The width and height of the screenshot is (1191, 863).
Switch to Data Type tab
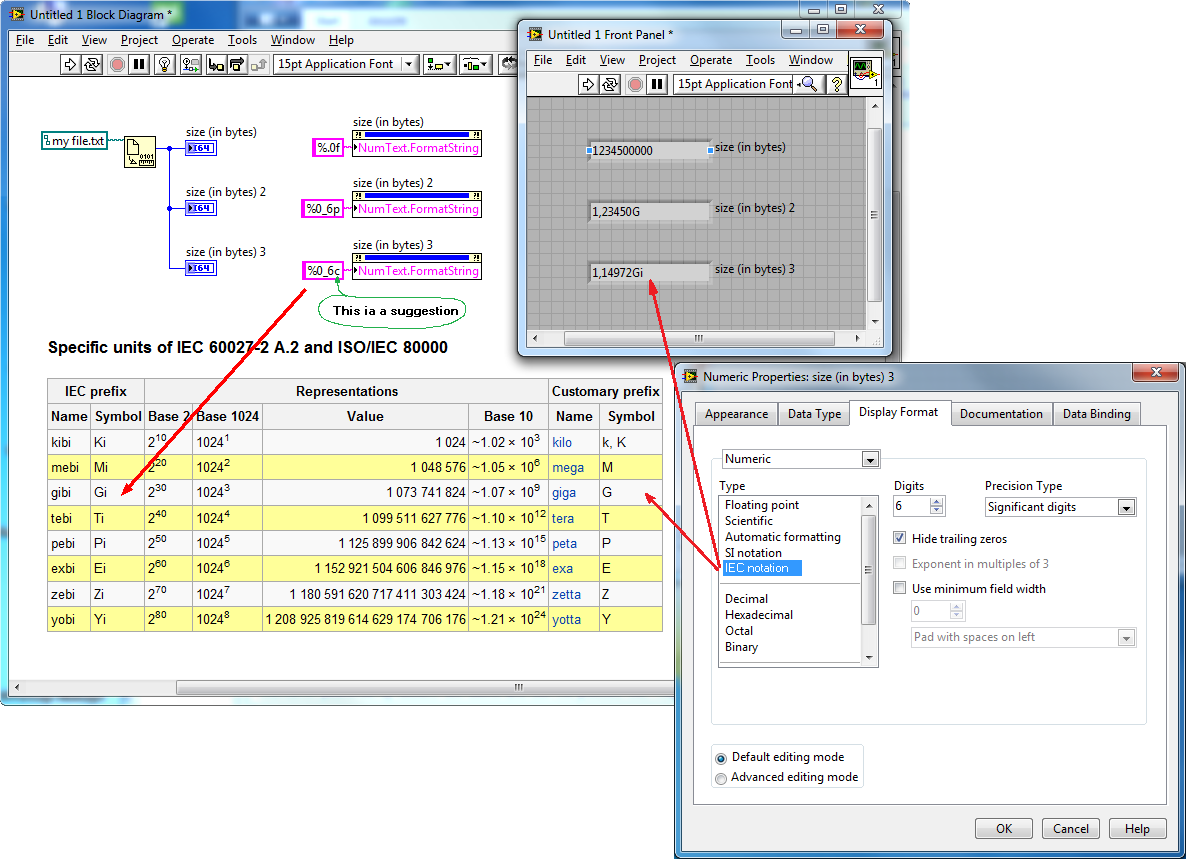point(814,414)
